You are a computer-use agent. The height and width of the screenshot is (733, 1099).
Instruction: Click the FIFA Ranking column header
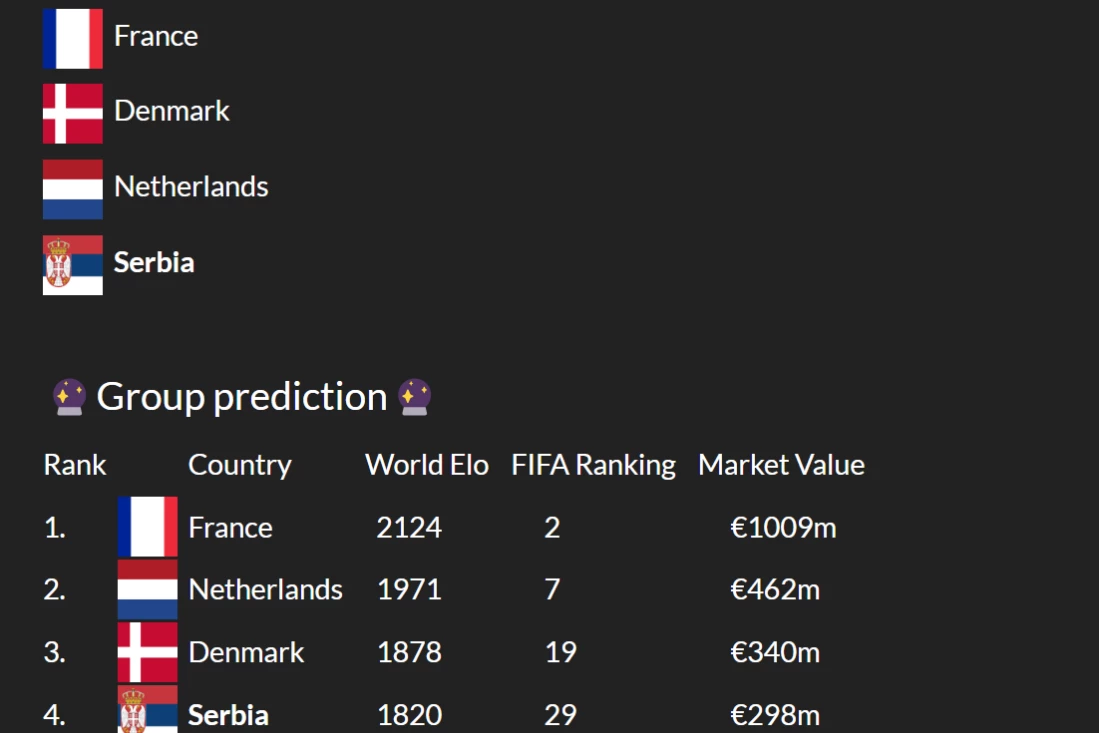coord(593,465)
